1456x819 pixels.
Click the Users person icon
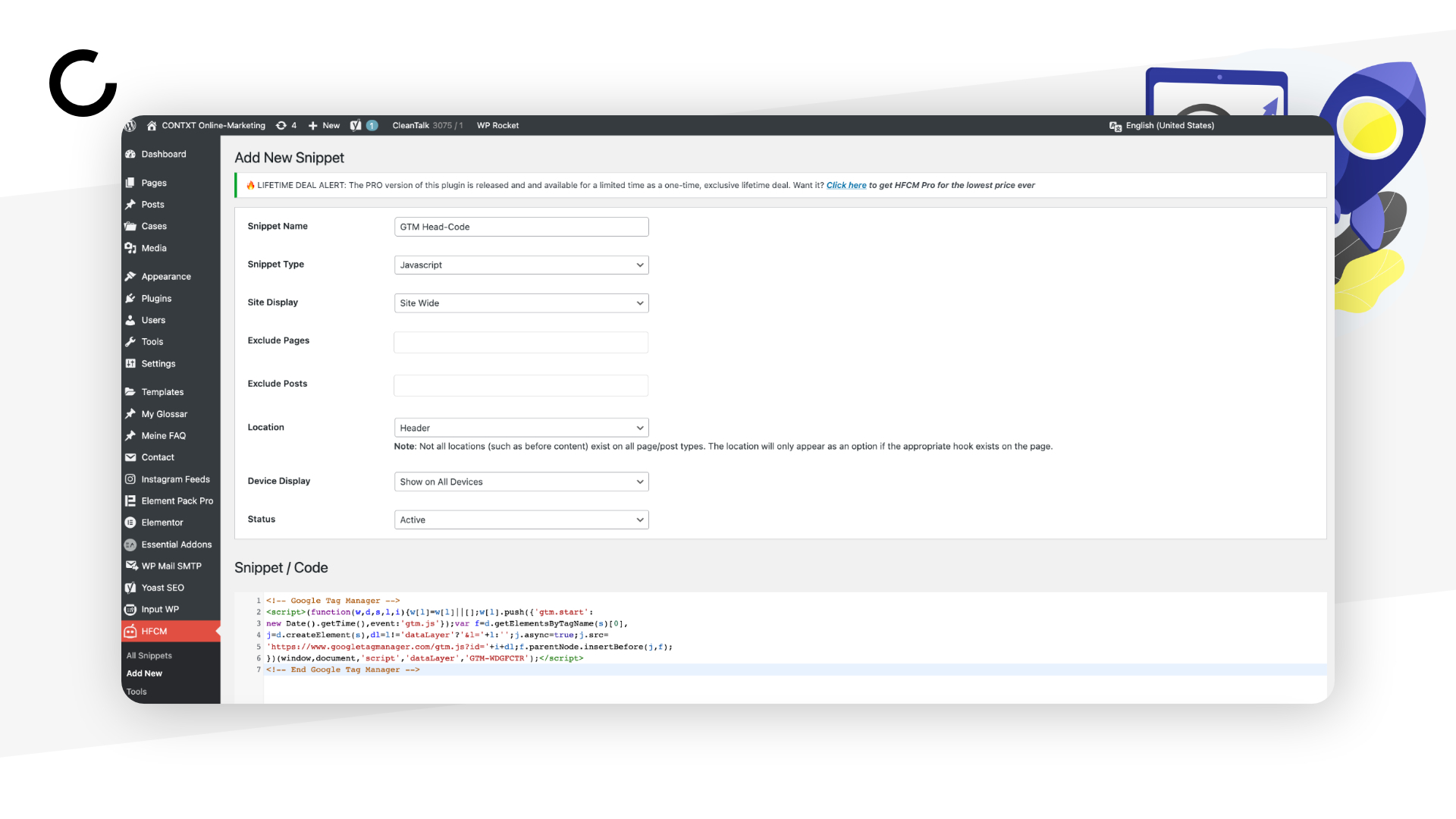[130, 320]
